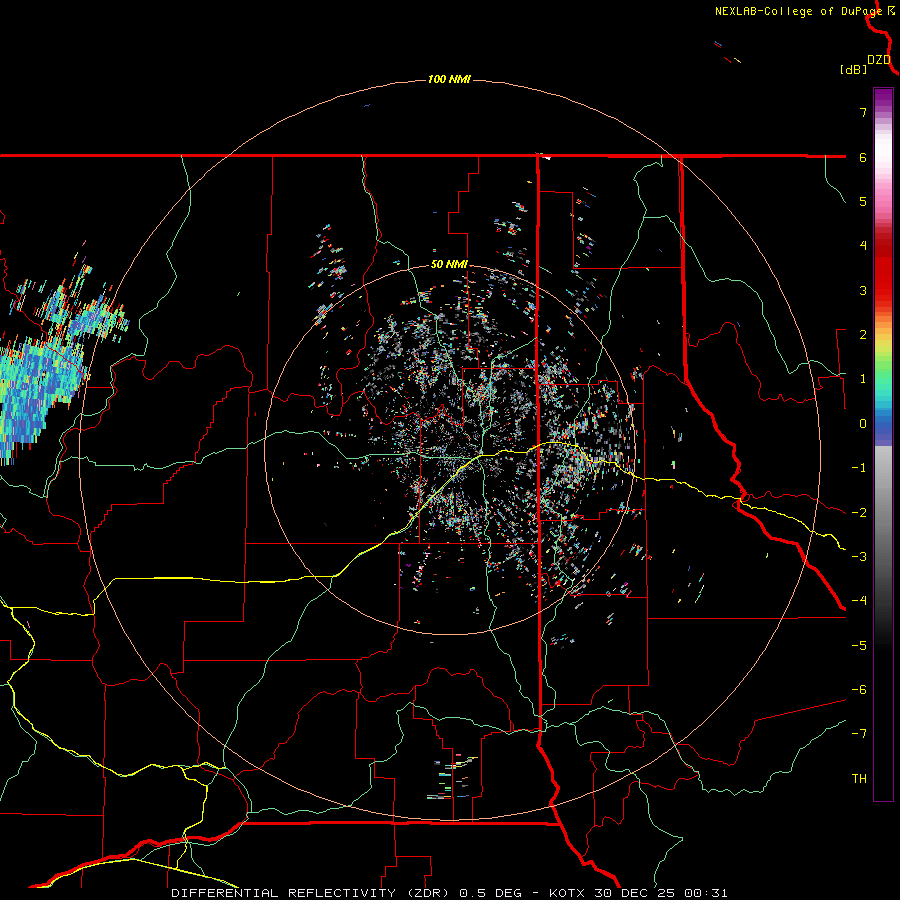Click the NEXLAB-College of DuPage credit text
This screenshot has width=900, height=900.
pos(798,11)
